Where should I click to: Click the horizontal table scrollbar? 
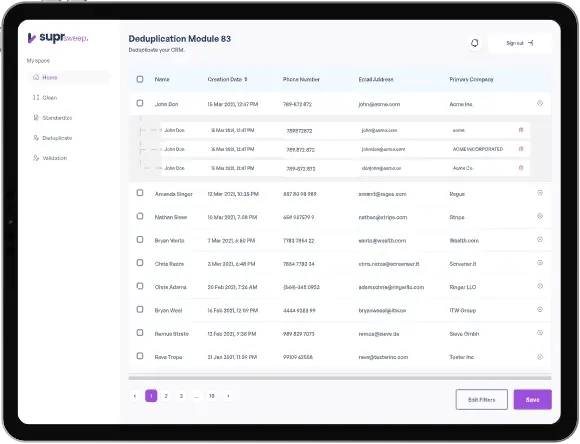pyautogui.click(x=340, y=378)
